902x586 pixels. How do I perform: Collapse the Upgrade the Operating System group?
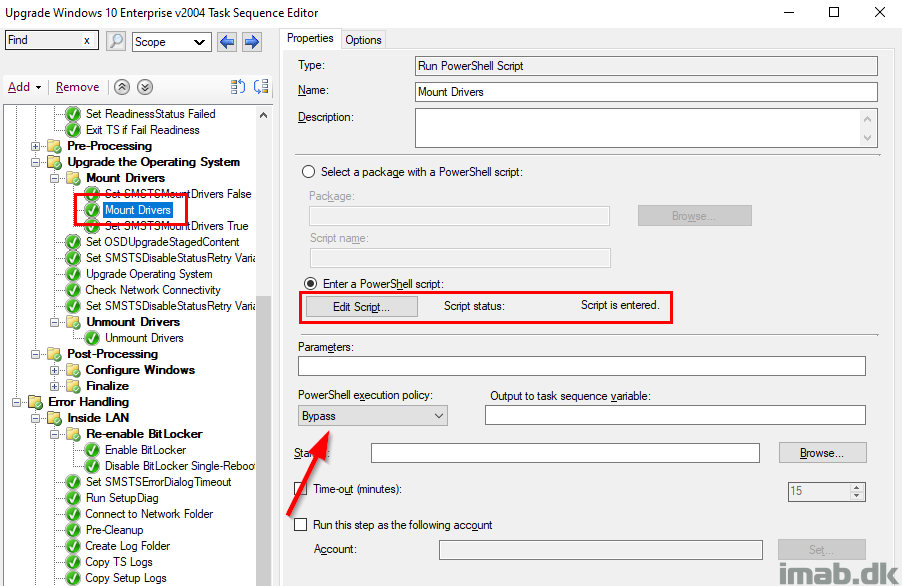pos(36,162)
